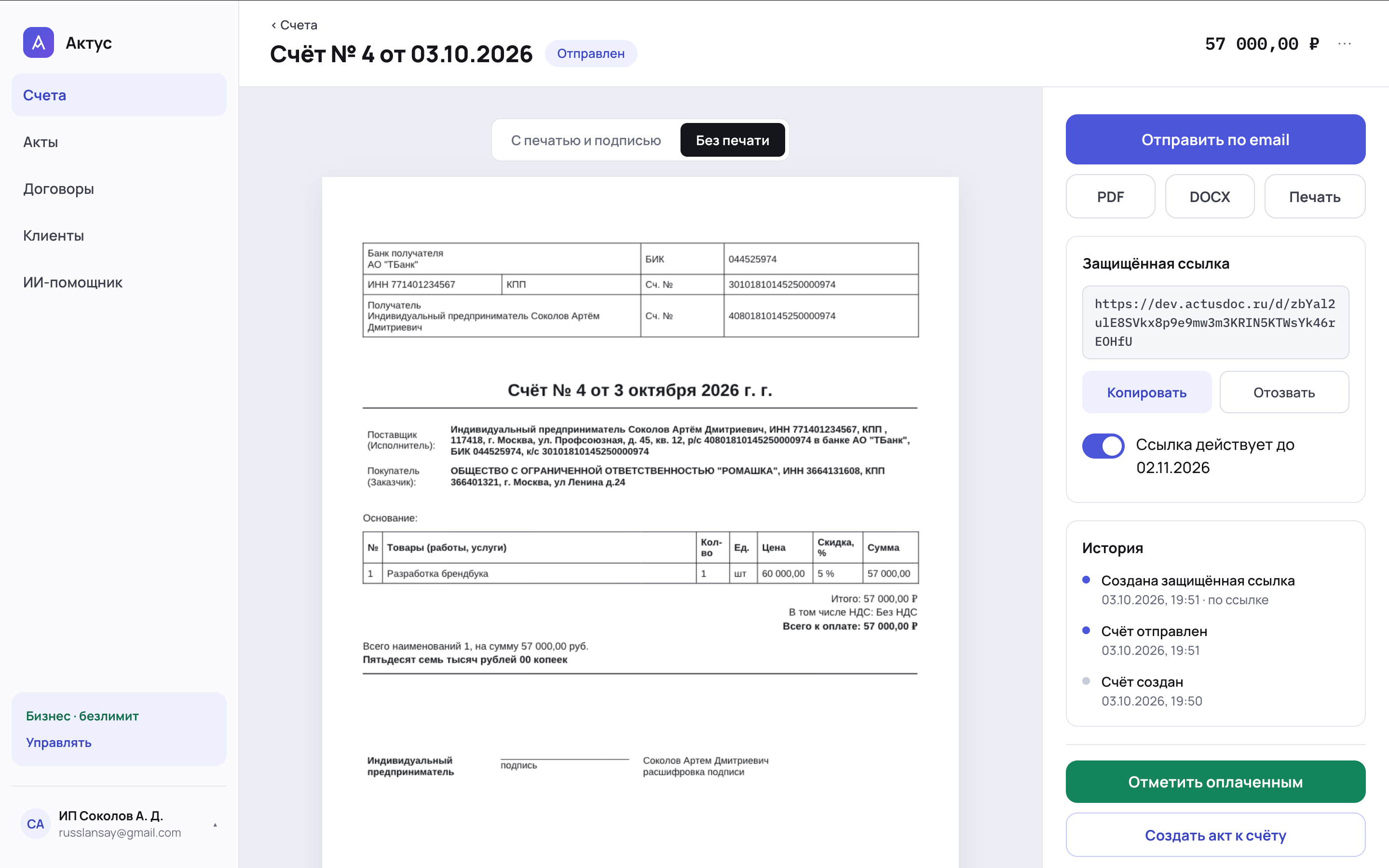Image resolution: width=1389 pixels, height=868 pixels.
Task: Click the БИК value 044525974
Action: click(752, 259)
